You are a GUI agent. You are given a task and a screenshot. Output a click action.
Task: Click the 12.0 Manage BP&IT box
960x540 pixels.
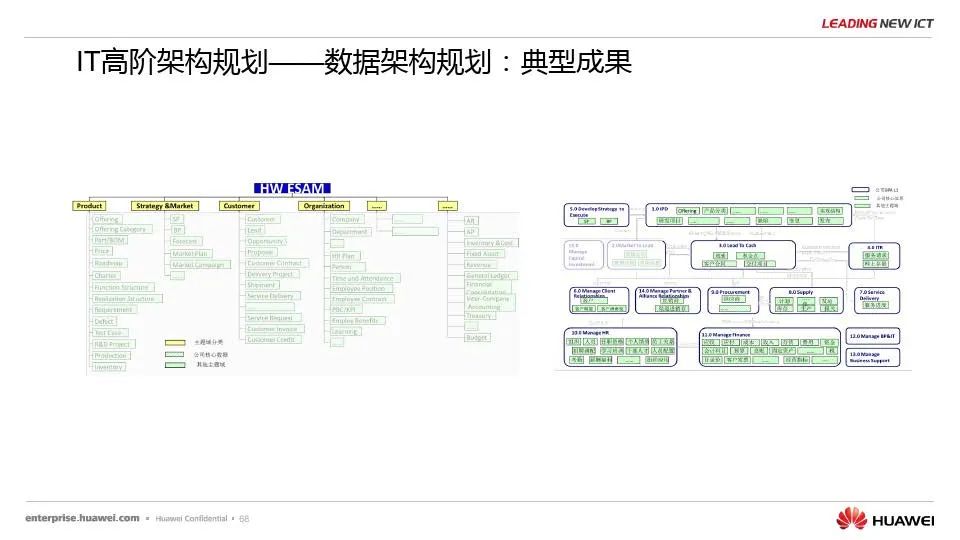click(x=871, y=337)
